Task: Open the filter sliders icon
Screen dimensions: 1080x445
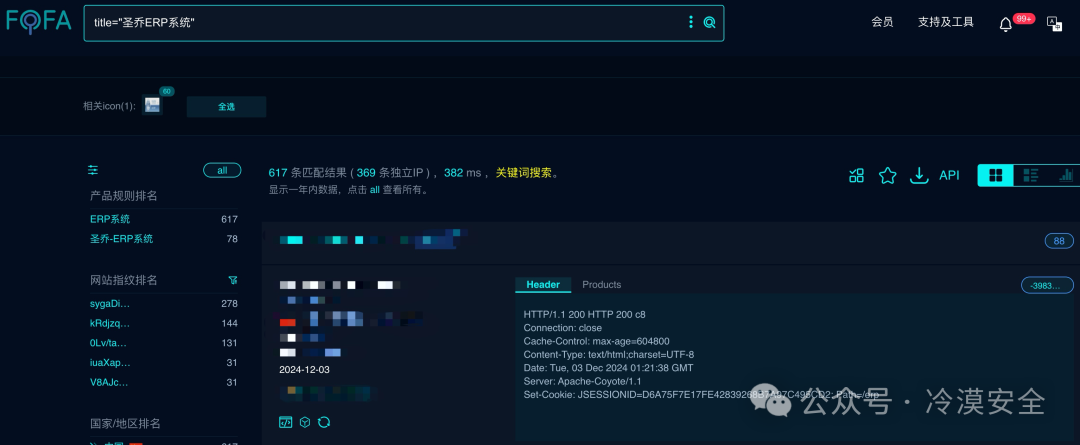Action: pos(93,170)
